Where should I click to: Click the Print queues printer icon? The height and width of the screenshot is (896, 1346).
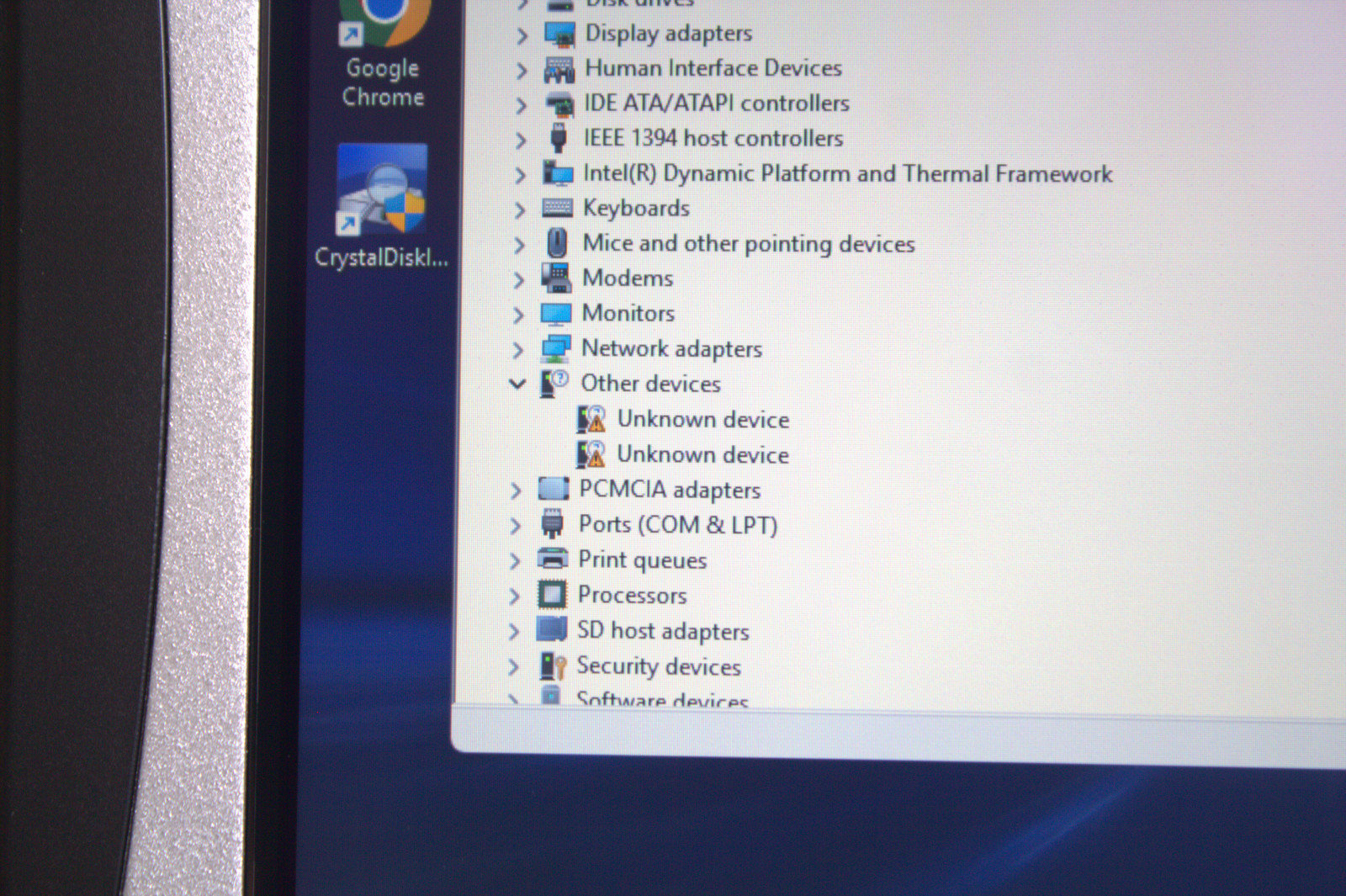(553, 559)
